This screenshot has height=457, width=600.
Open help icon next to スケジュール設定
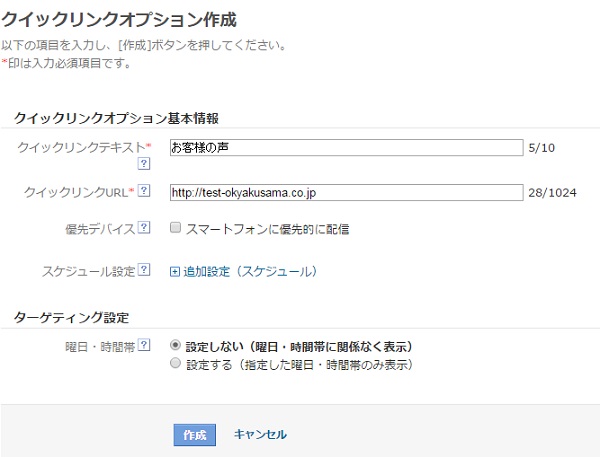click(143, 270)
